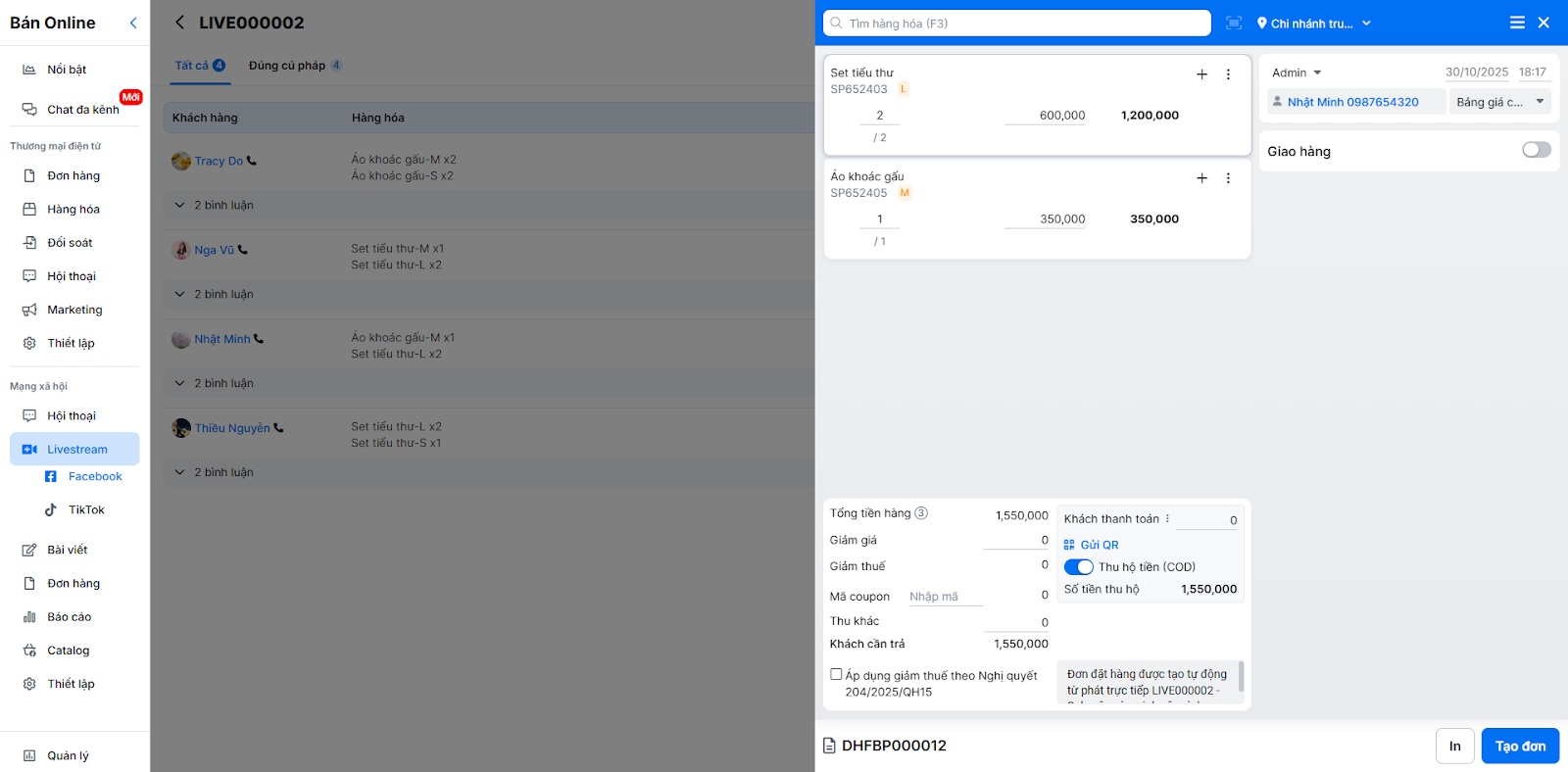Image resolution: width=1568 pixels, height=772 pixels.
Task: Click phone icon next to Tracy Do
Action: coord(252,161)
